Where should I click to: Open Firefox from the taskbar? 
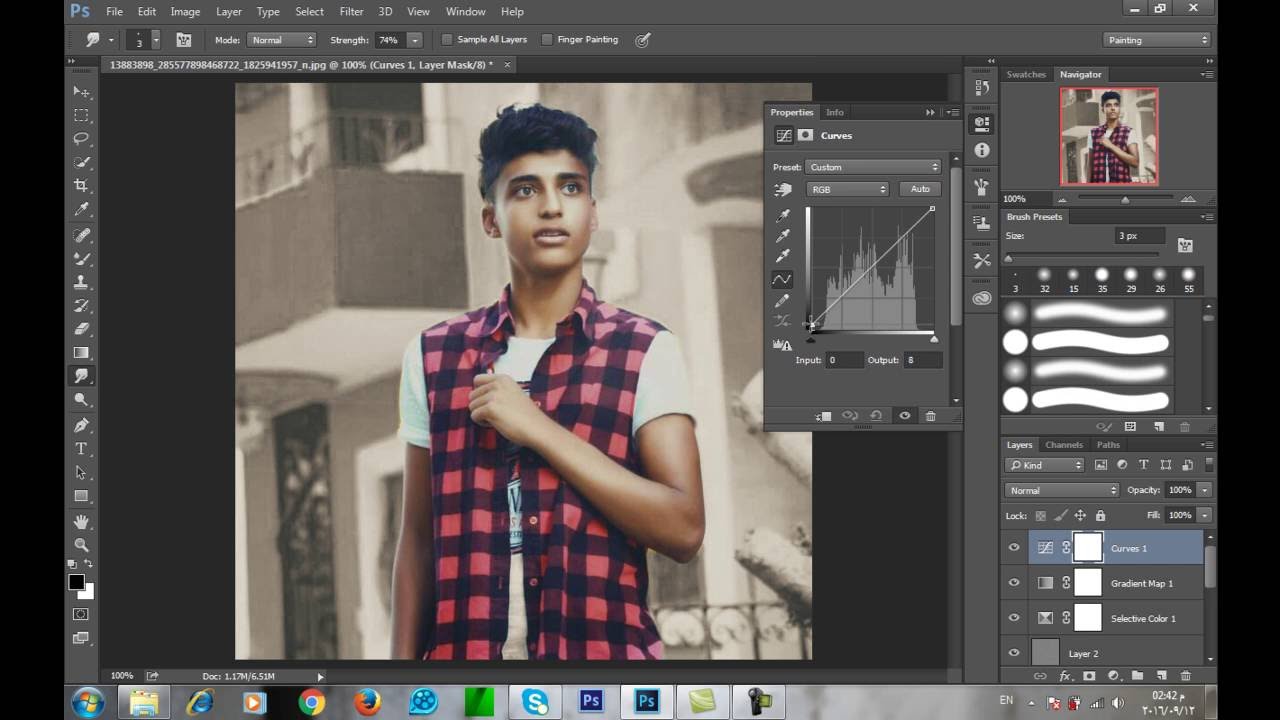(x=367, y=702)
